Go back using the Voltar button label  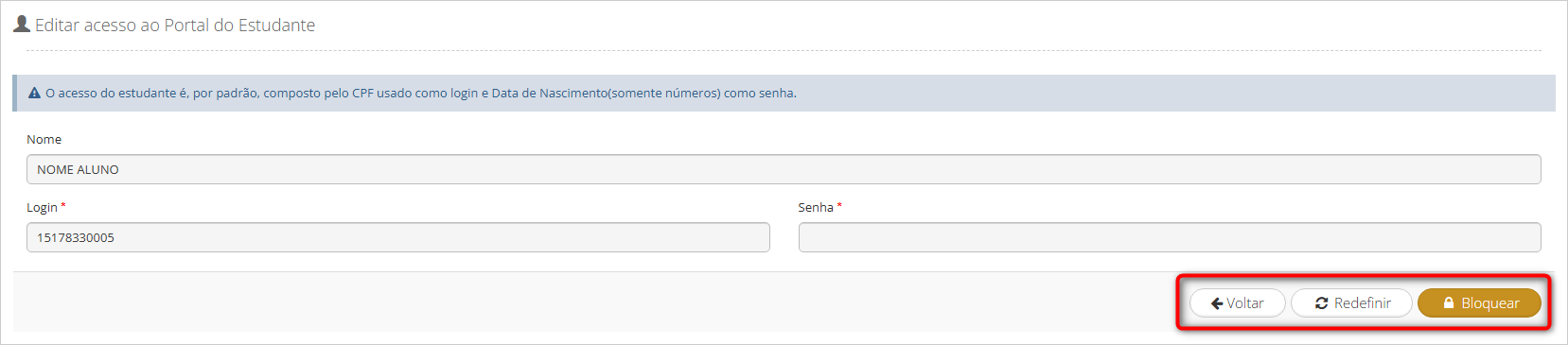pos(1245,303)
